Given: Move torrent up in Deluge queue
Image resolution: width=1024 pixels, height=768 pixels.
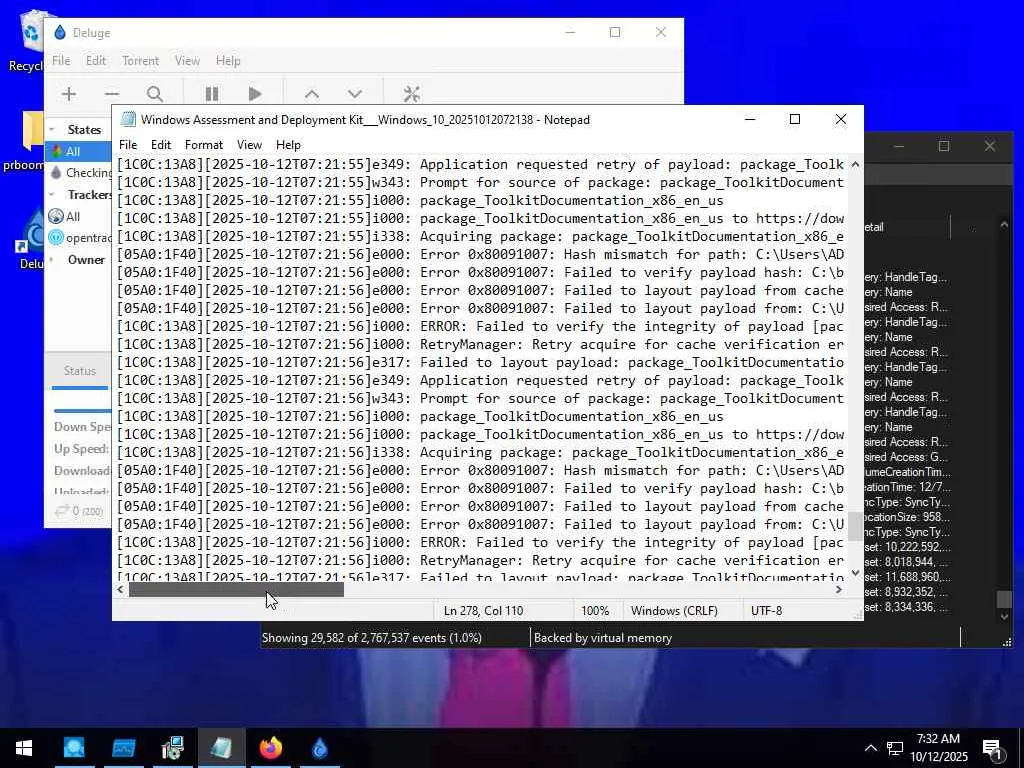Looking at the screenshot, I should (x=312, y=94).
